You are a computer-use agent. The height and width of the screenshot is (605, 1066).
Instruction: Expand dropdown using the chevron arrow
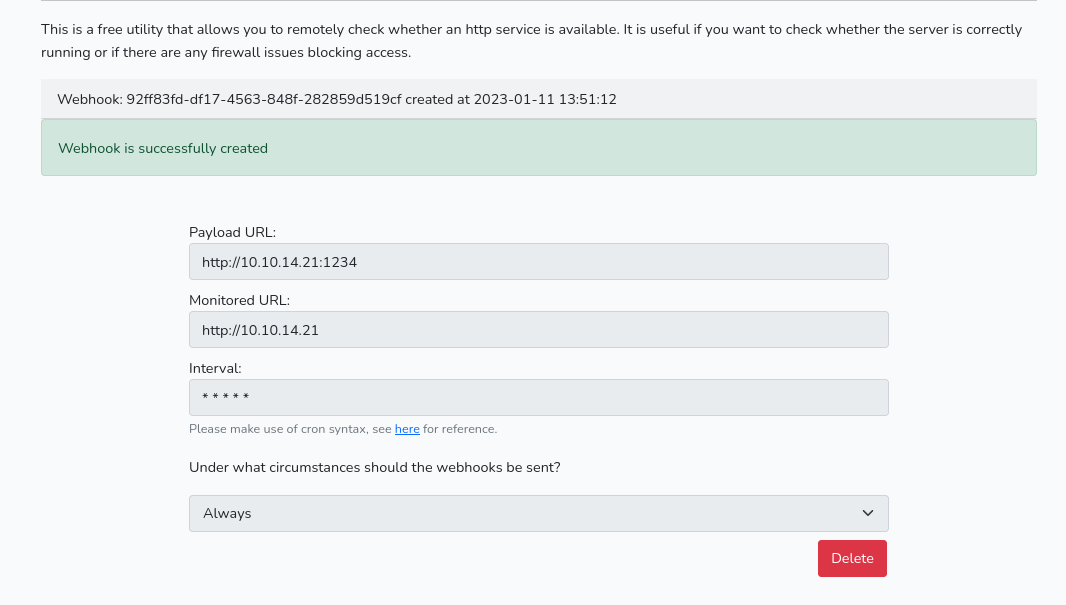tap(867, 513)
